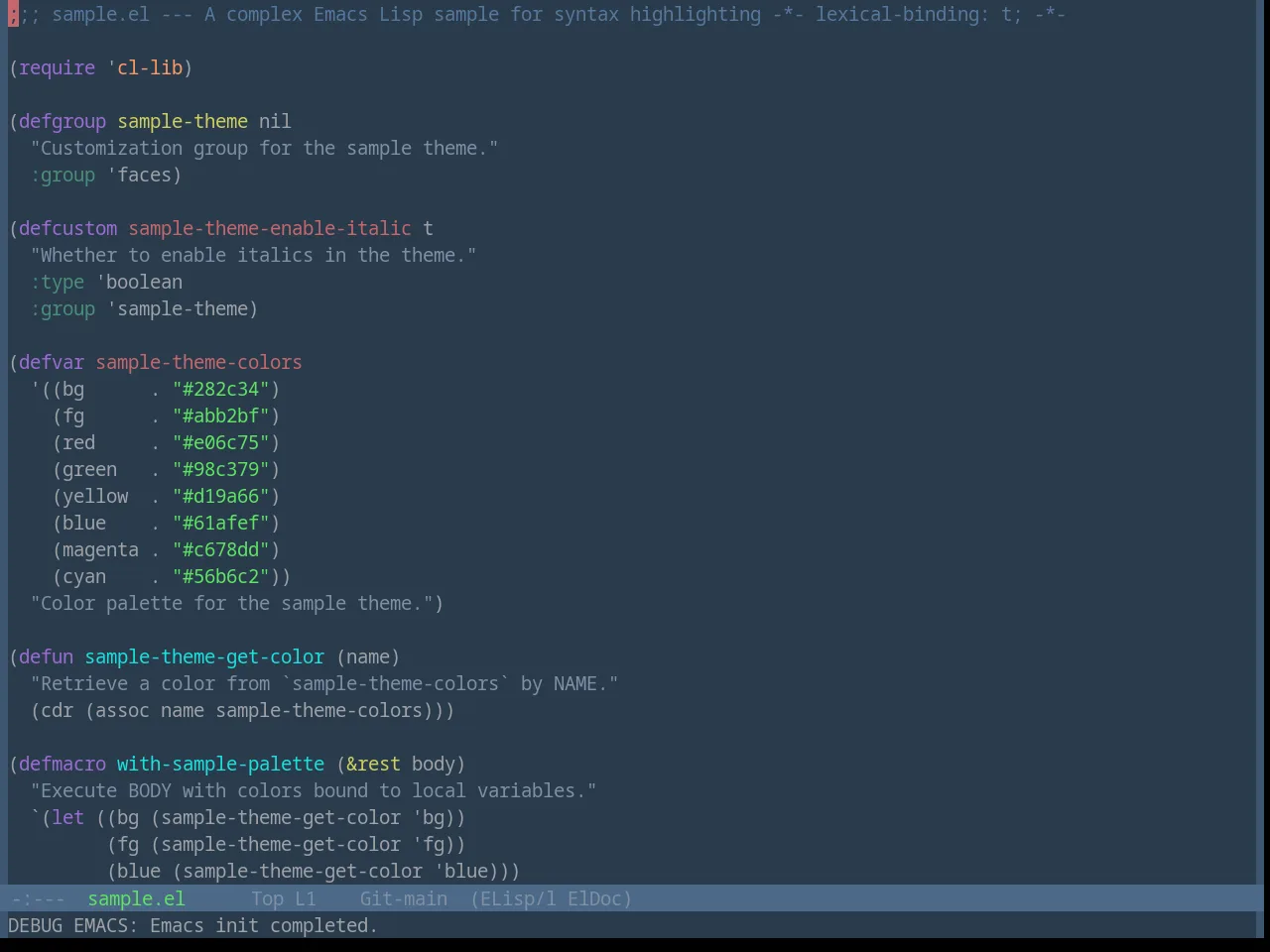Click sample-theme-get-color in the defun line
Image resolution: width=1270 pixels, height=952 pixels.
pos(204,656)
